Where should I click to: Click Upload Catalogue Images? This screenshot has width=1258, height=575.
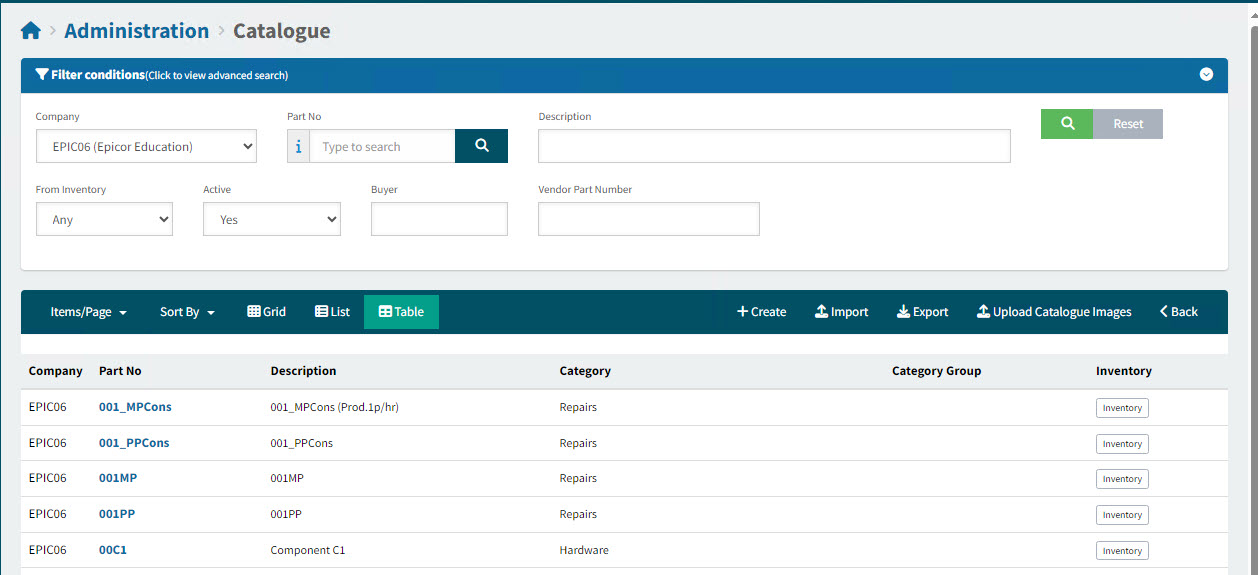[1054, 312]
